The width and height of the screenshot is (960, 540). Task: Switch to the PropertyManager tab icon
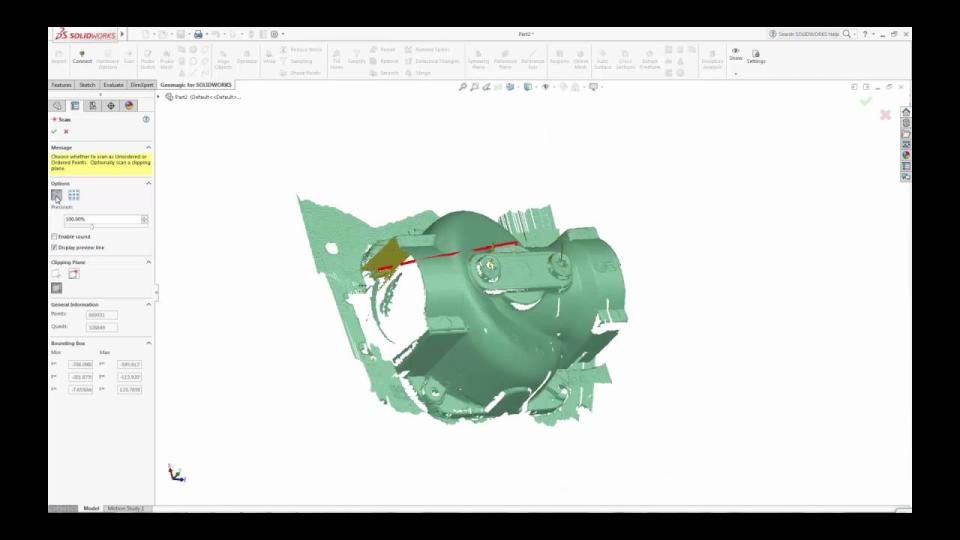pyautogui.click(x=75, y=106)
